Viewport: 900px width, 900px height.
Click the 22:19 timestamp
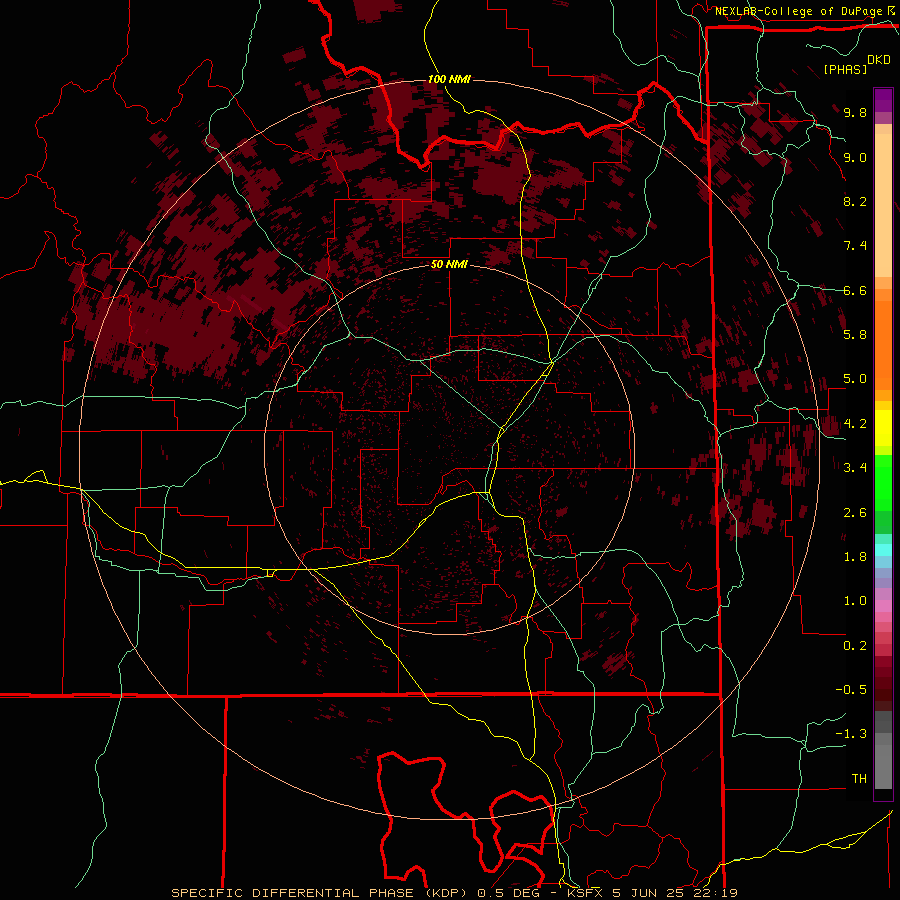[x=715, y=893]
